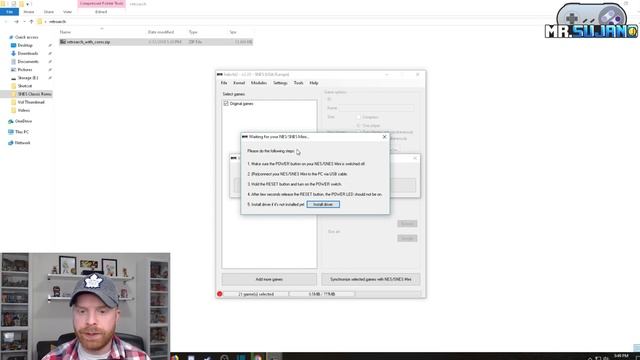Click the game Name input field
This screenshot has width=640, height=360.
coord(376,108)
